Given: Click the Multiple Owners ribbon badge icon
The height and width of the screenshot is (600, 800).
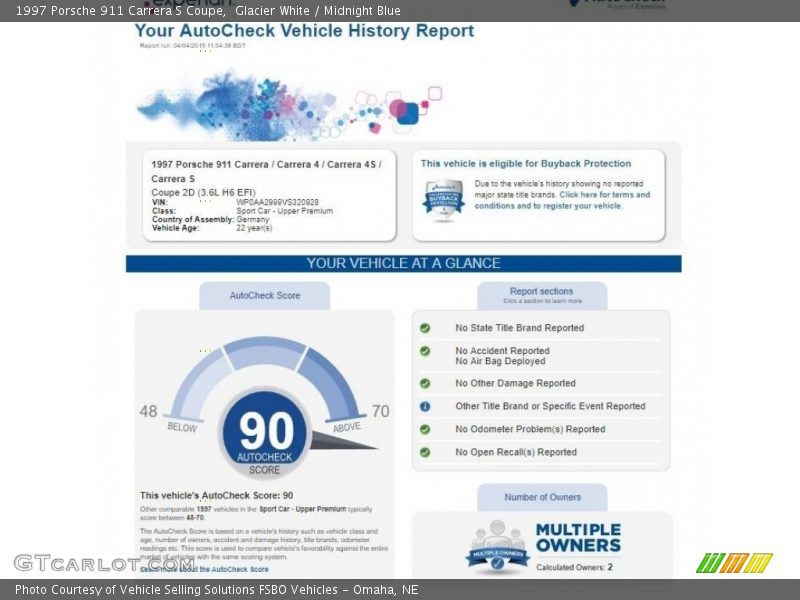Looking at the screenshot, I should click(497, 547).
